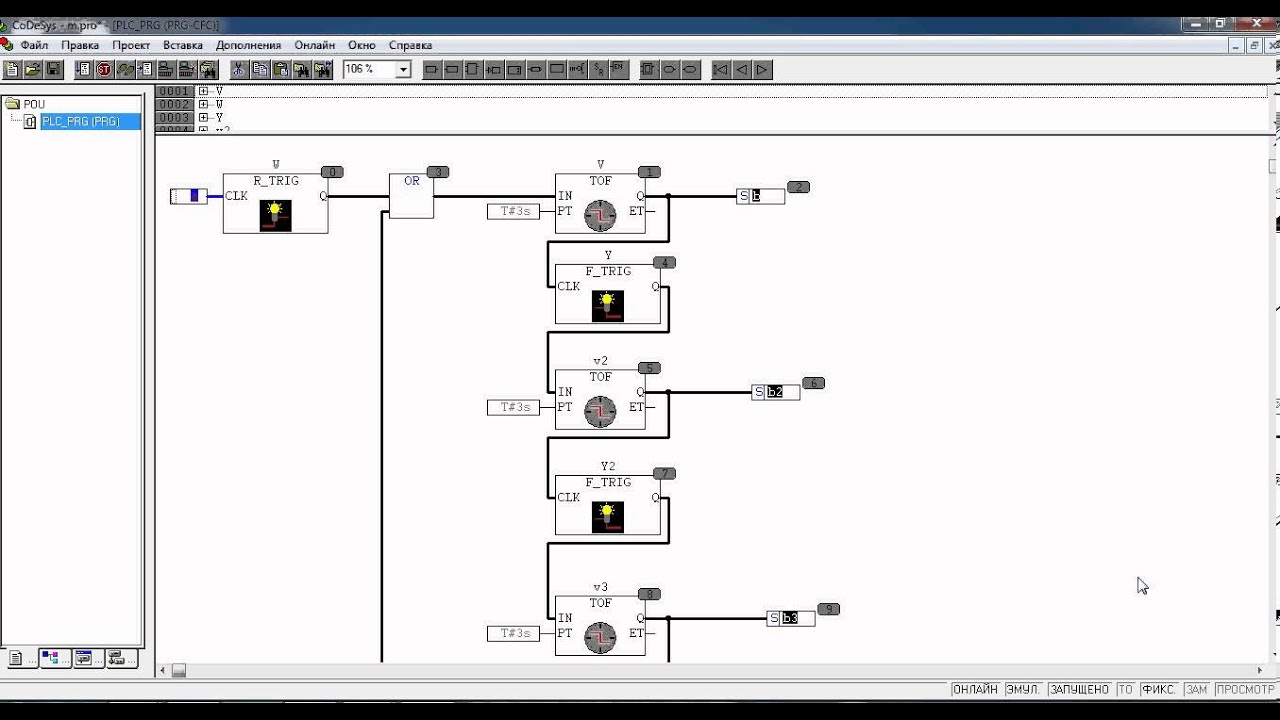Click the OR block

pos(411,196)
